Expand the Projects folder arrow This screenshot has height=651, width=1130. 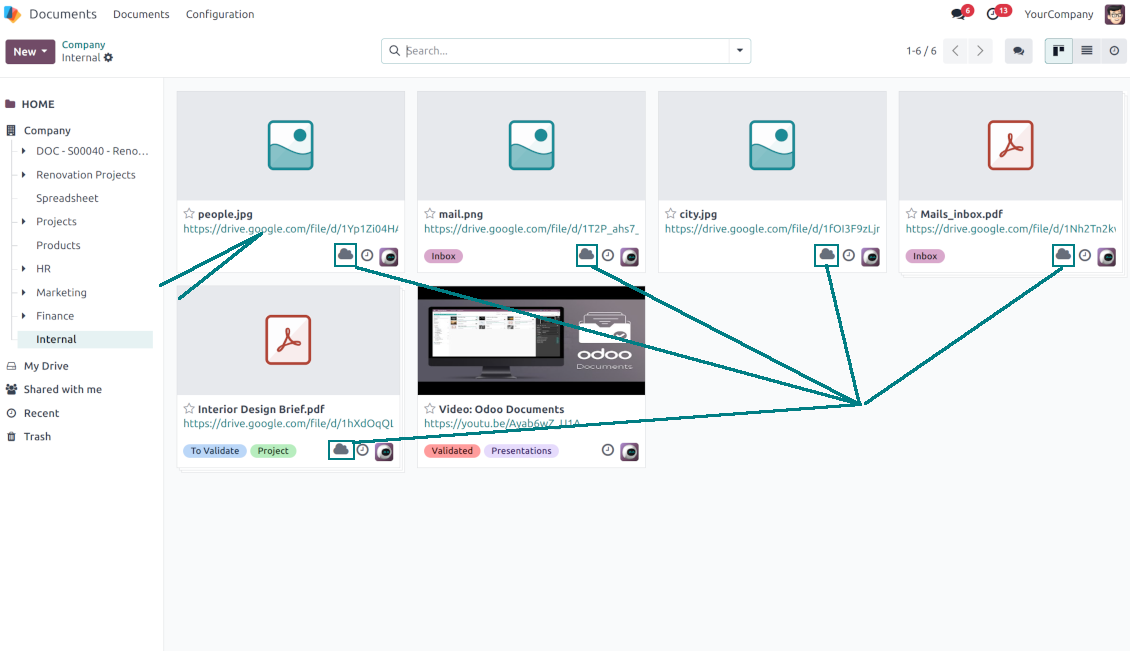pyautogui.click(x=24, y=221)
